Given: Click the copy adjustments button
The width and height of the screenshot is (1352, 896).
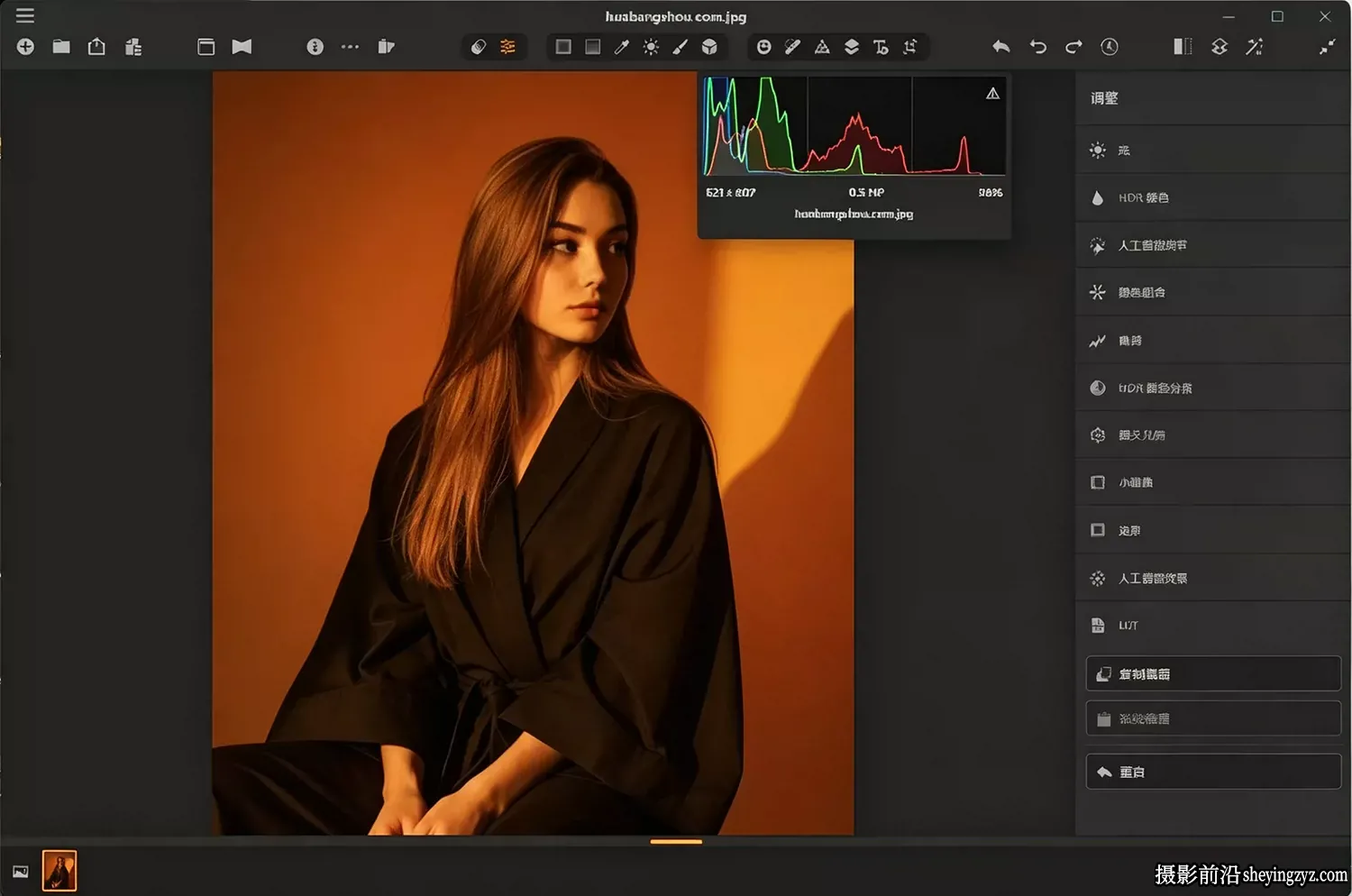Looking at the screenshot, I should pos(1213,674).
